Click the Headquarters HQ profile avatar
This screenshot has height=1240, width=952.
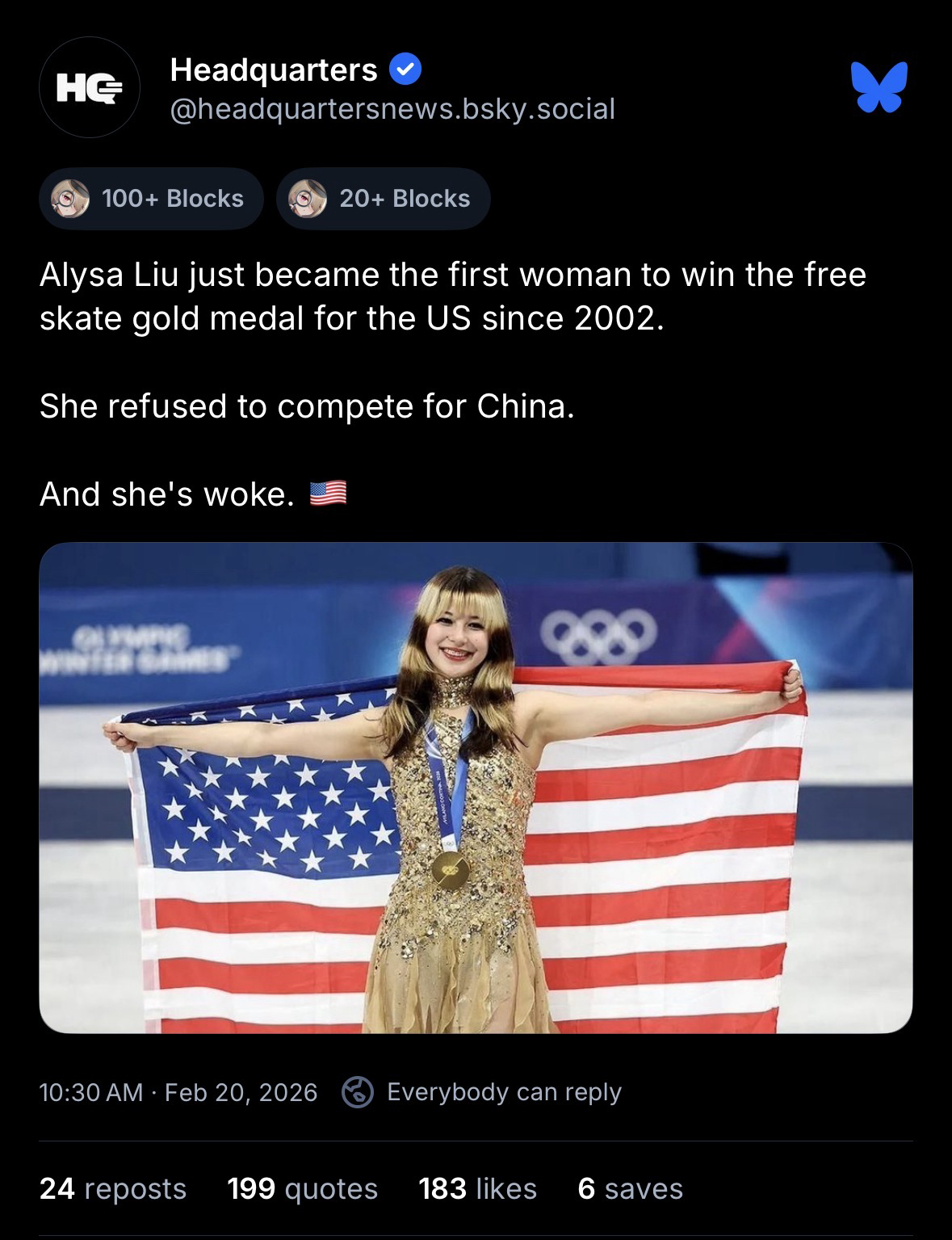(x=89, y=87)
